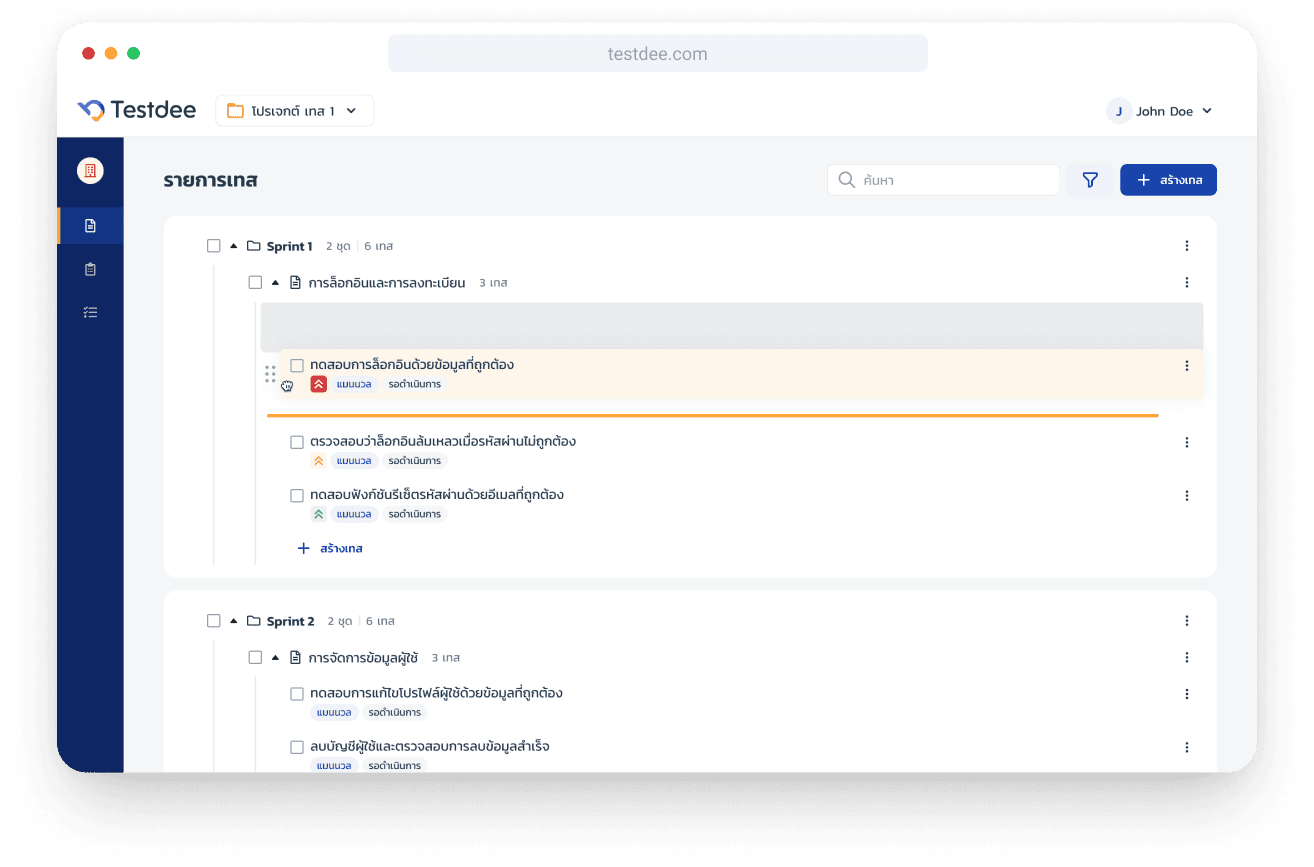The width and height of the screenshot is (1314, 867).
Task: Select the document/test list icon in sidebar
Action: (90, 225)
